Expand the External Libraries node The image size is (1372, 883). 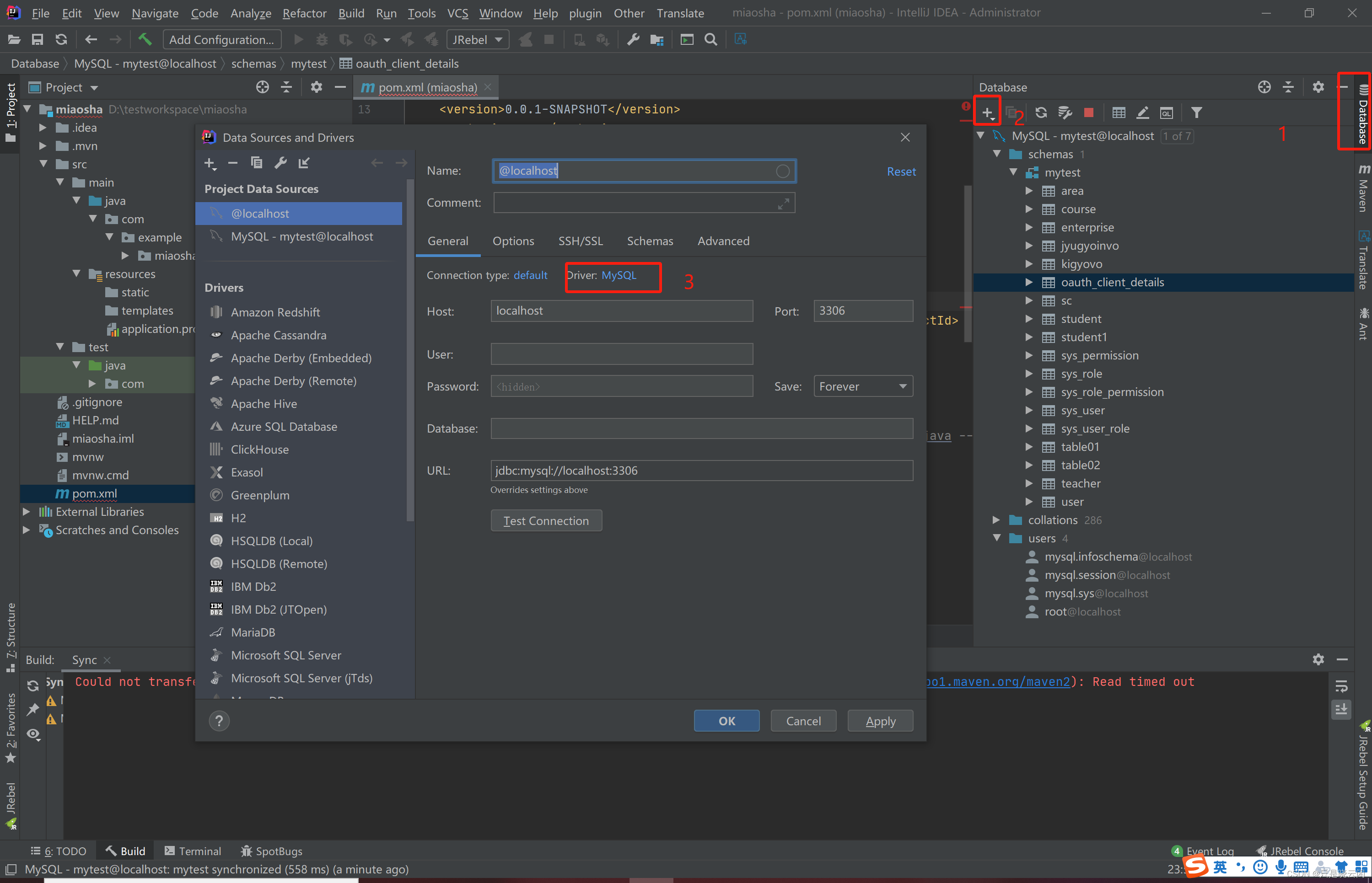click(27, 511)
